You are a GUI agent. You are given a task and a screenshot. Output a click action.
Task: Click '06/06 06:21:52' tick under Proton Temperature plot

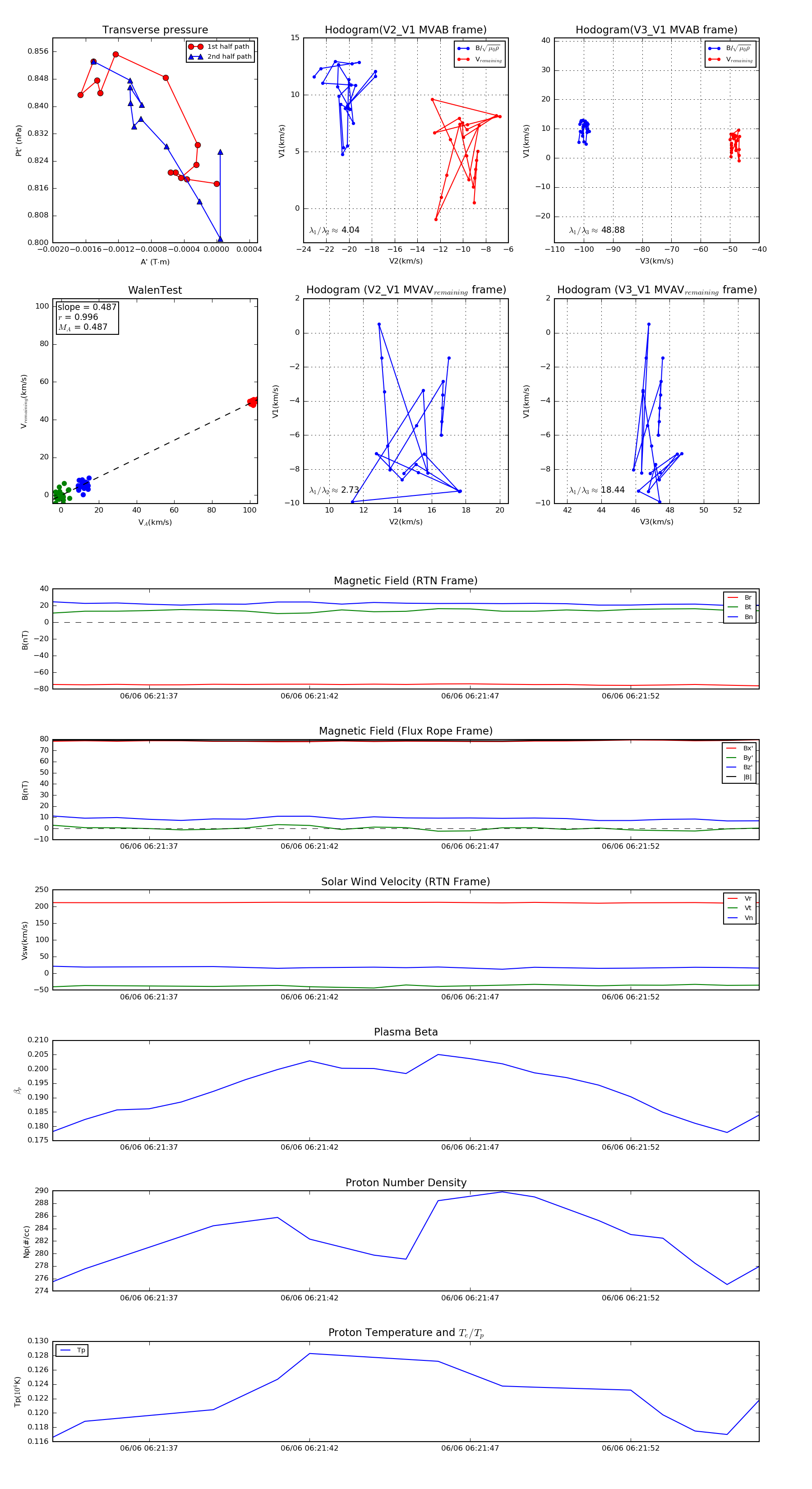coord(631,1448)
